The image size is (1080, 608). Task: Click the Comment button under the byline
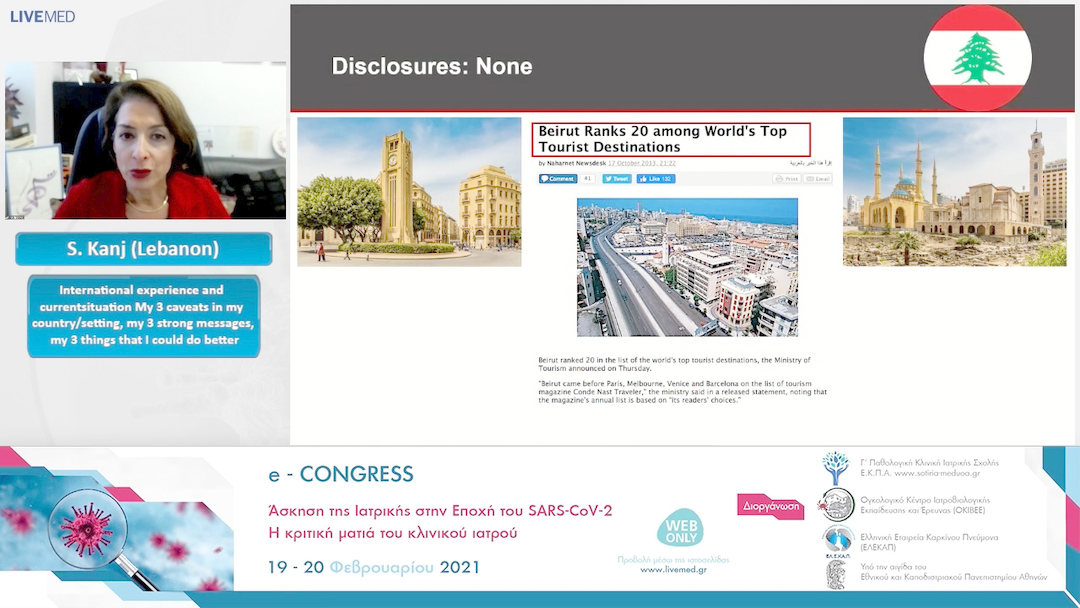pos(558,178)
